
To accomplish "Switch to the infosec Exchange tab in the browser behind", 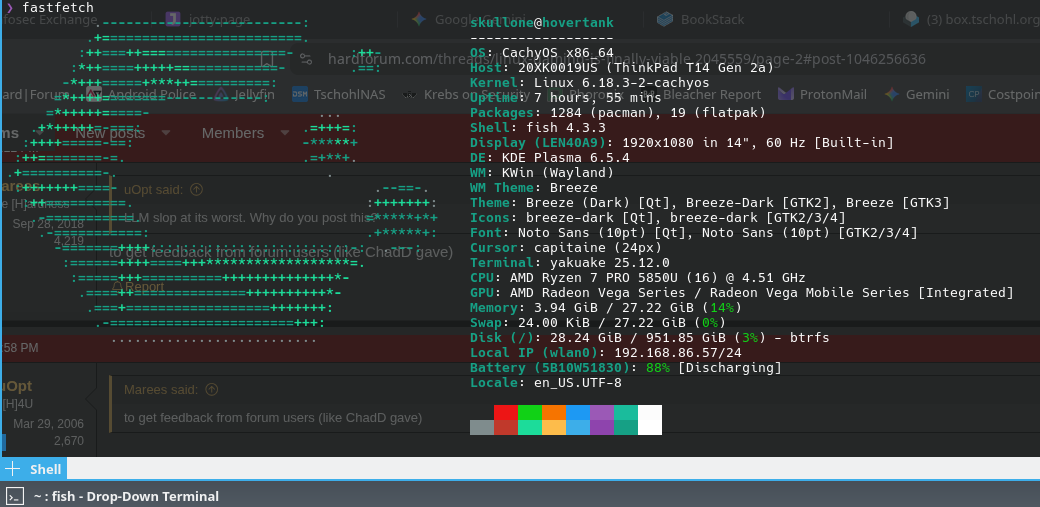I will click(50, 19).
